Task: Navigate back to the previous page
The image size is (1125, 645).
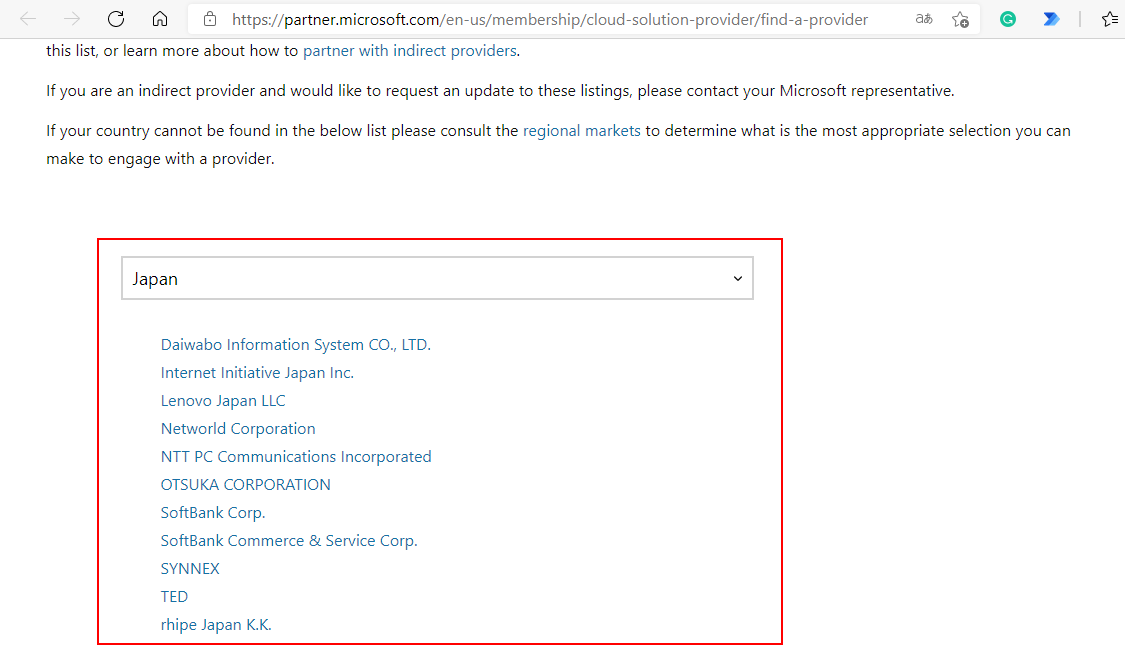Action: coord(28,17)
